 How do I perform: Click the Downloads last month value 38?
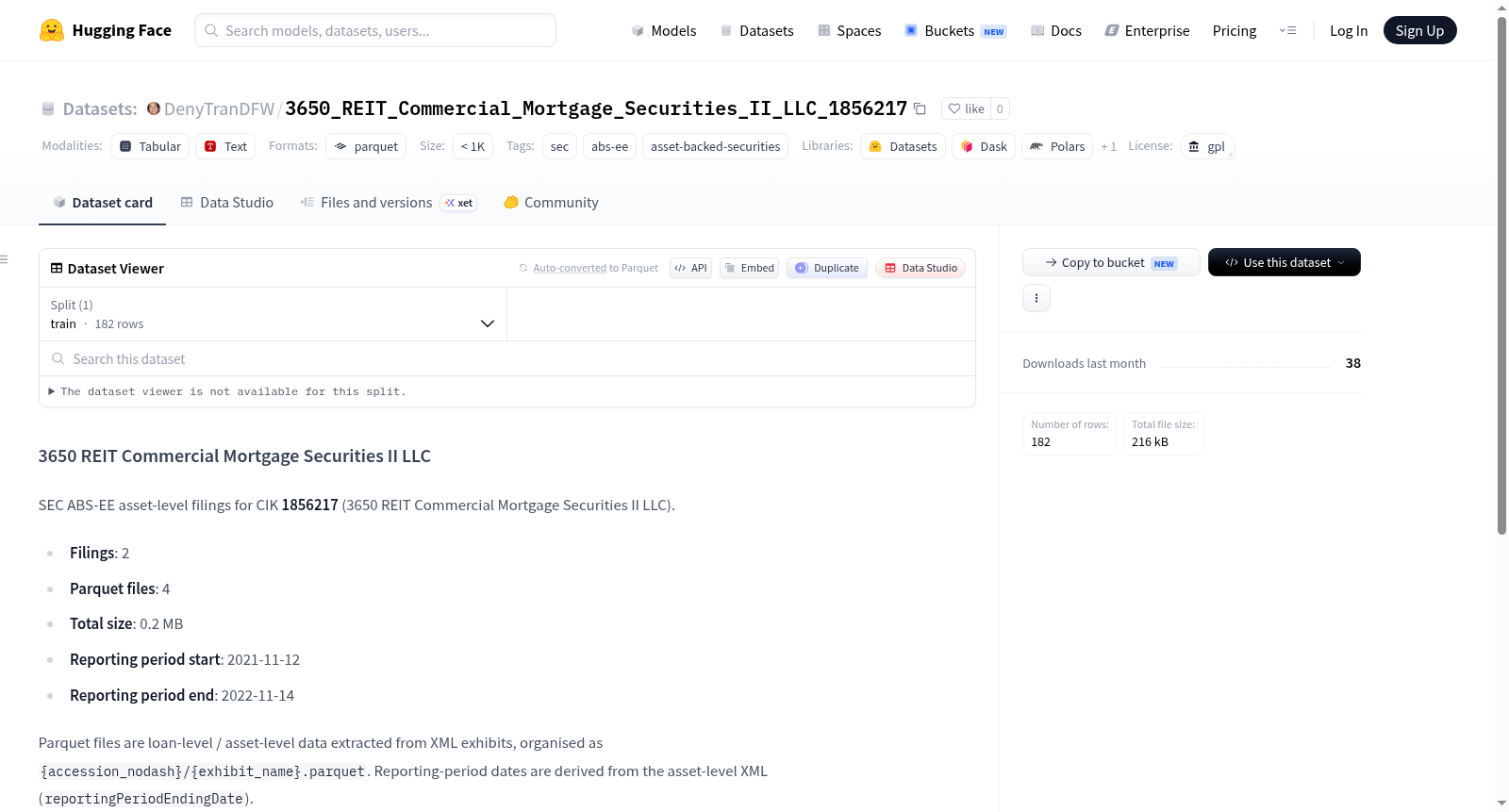click(x=1353, y=363)
